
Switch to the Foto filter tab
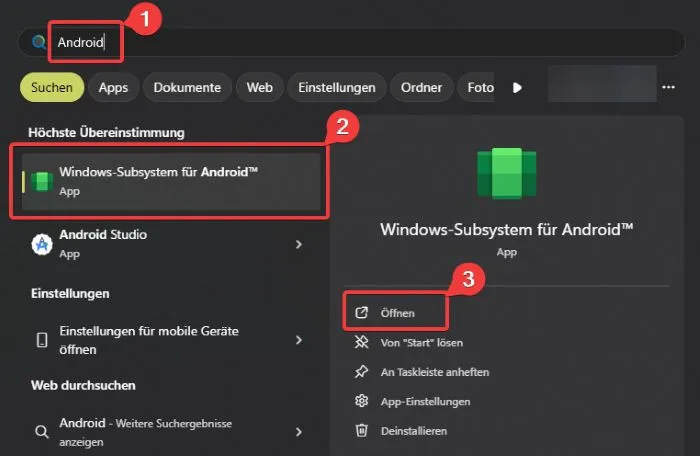click(478, 88)
